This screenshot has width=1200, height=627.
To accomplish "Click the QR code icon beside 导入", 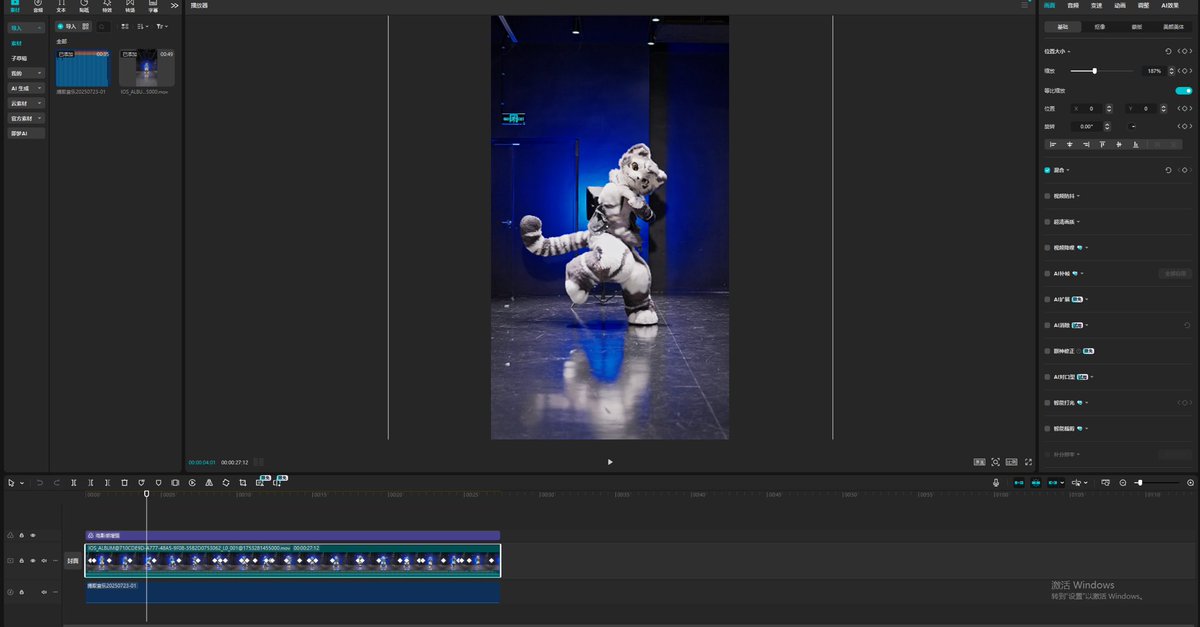I will (85, 26).
